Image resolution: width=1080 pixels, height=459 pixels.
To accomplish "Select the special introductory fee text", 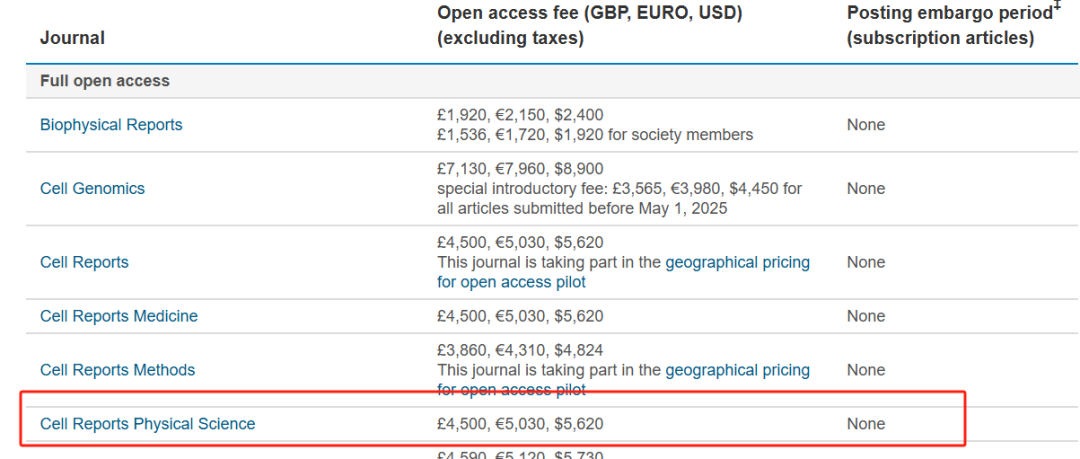I will 619,198.
